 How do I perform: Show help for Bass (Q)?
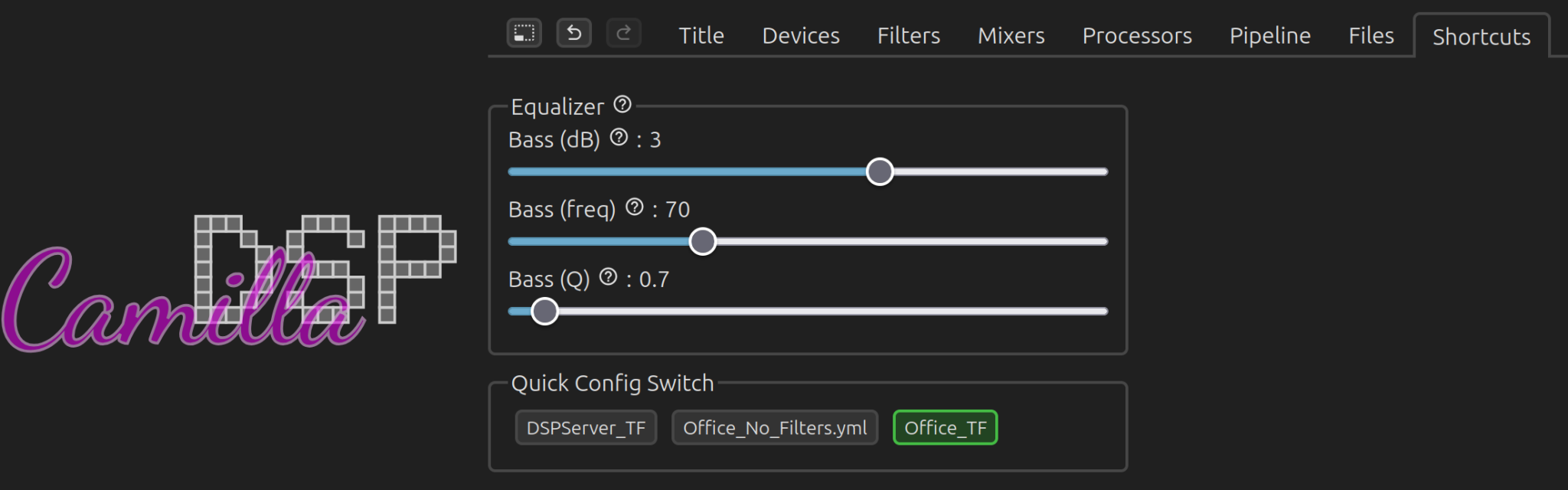[x=608, y=276]
